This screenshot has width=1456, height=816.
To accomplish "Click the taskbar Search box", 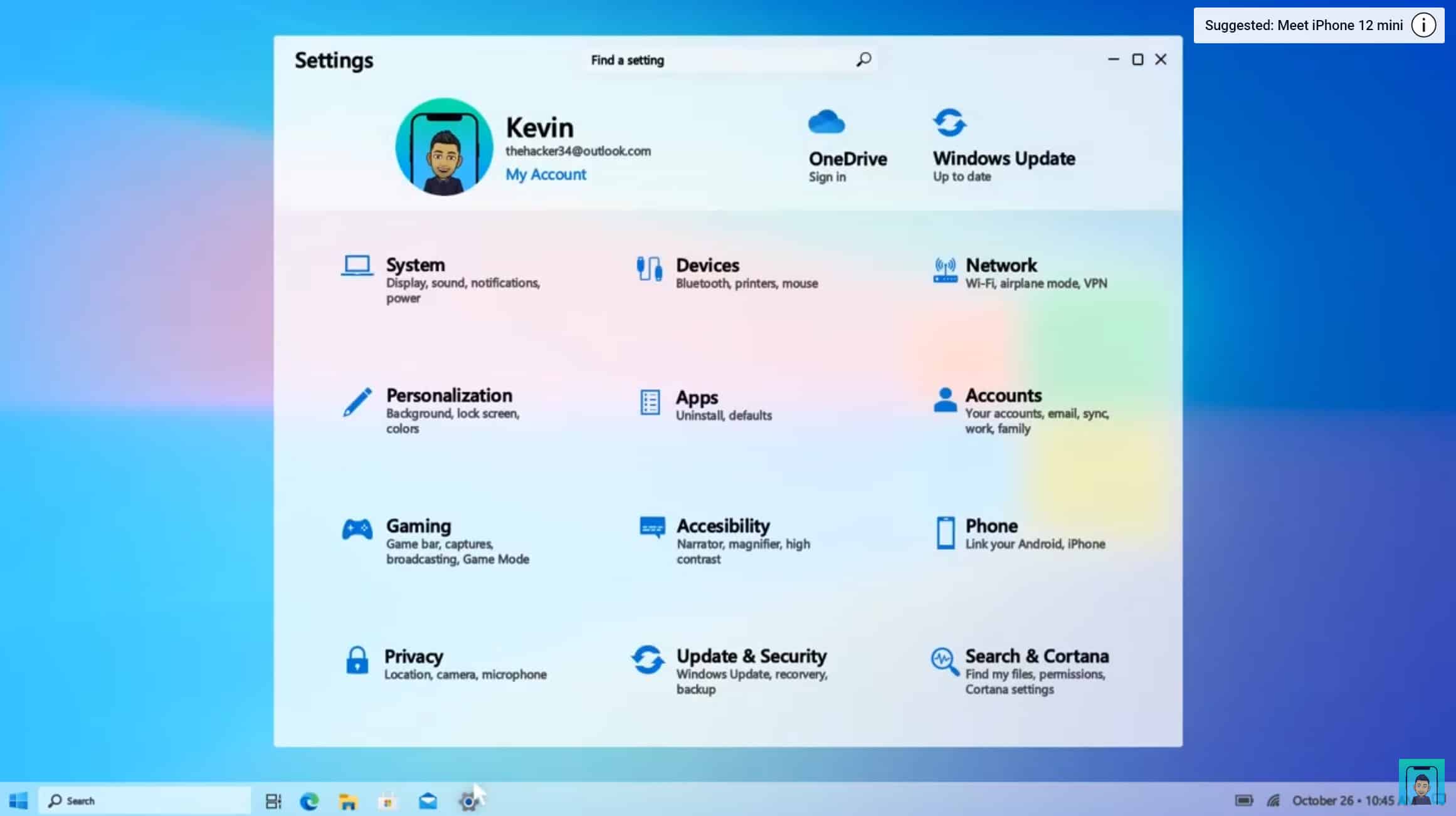I will point(145,800).
